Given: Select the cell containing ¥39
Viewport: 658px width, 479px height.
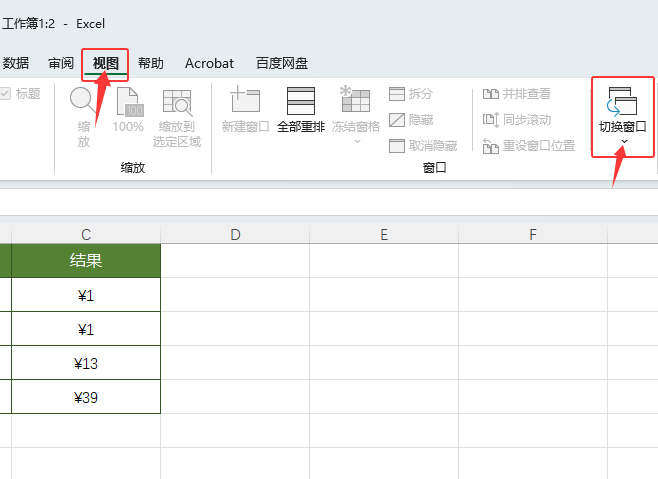Looking at the screenshot, I should (x=86, y=397).
